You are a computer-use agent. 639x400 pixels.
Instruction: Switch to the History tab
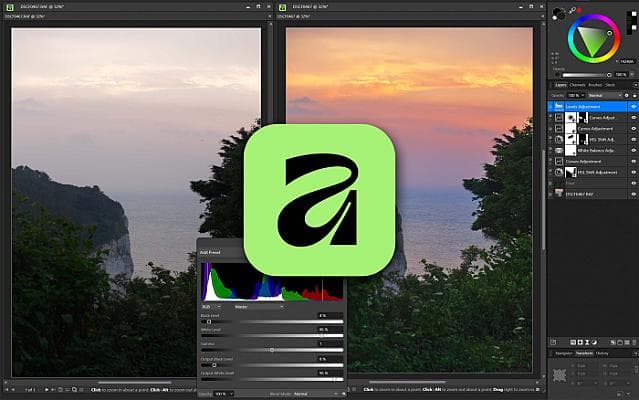click(602, 353)
